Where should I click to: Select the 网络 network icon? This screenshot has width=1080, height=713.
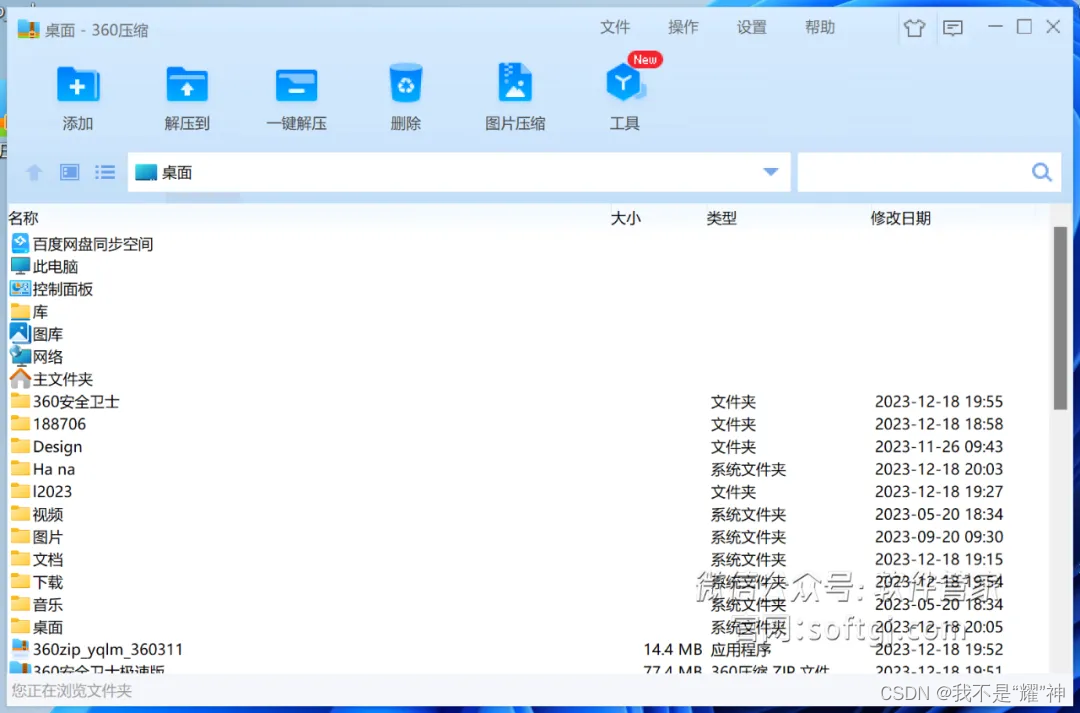click(x=21, y=356)
